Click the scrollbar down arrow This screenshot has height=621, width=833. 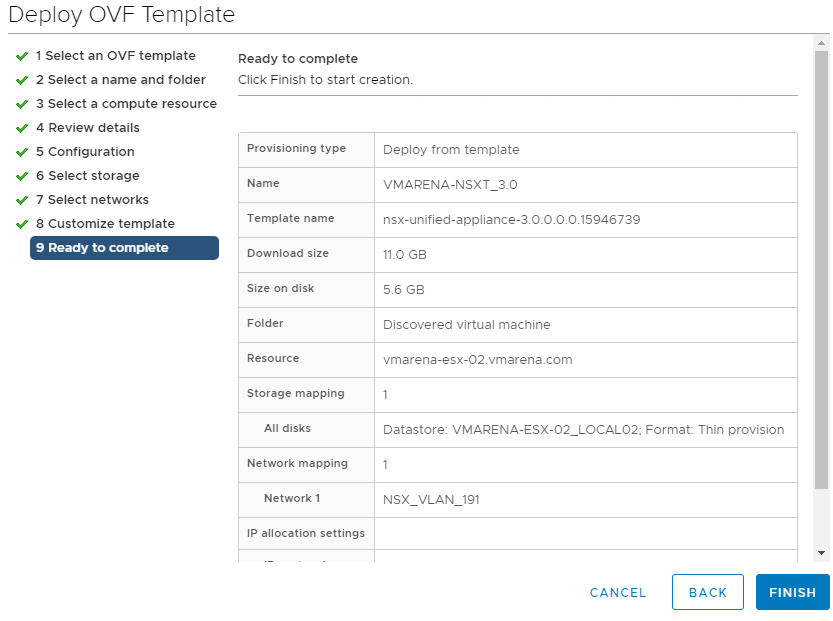point(821,553)
